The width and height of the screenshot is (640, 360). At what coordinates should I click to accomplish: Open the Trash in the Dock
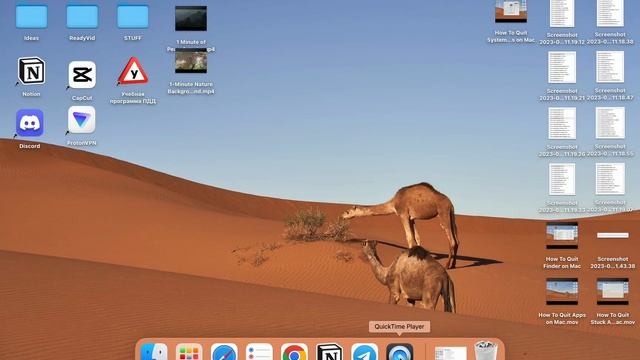486,351
